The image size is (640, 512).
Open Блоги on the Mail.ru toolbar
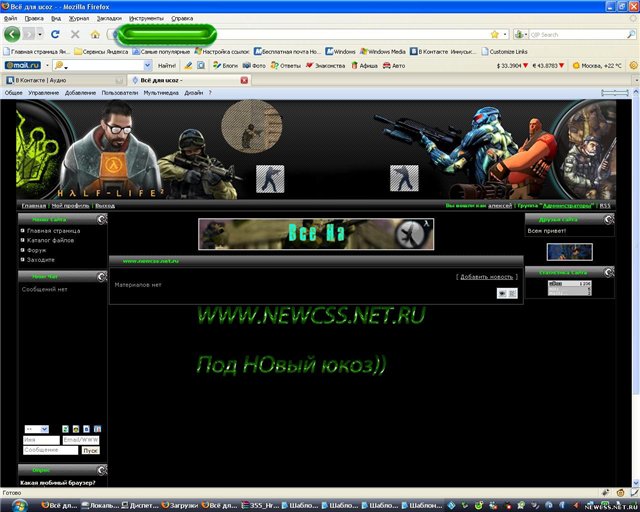pos(225,65)
